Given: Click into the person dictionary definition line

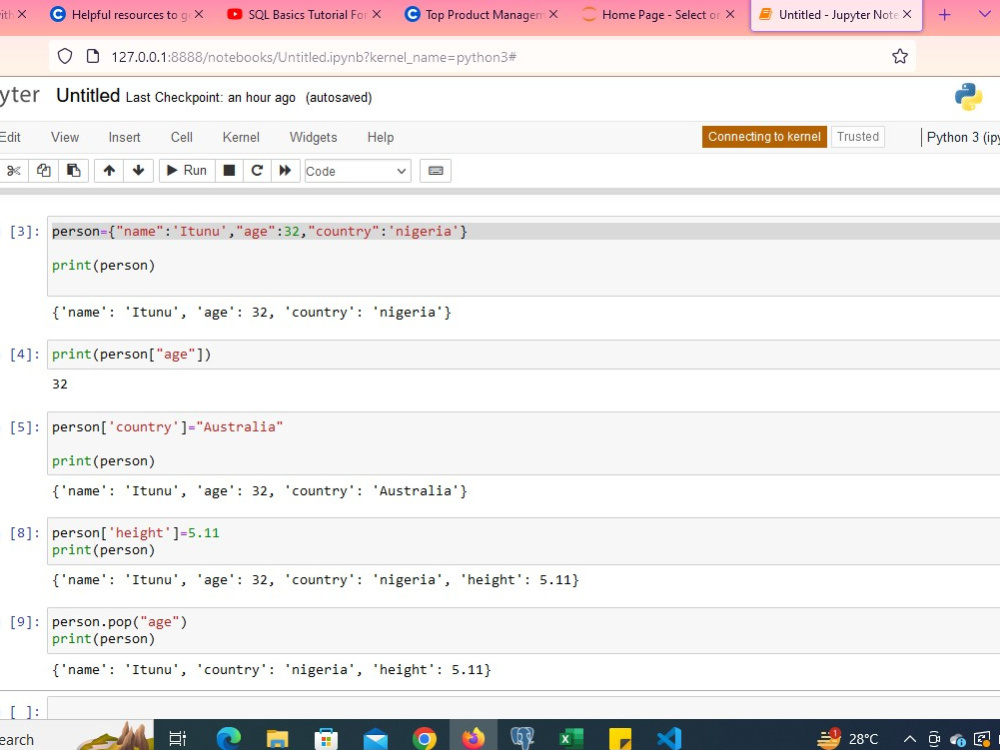Looking at the screenshot, I should click(x=260, y=232).
